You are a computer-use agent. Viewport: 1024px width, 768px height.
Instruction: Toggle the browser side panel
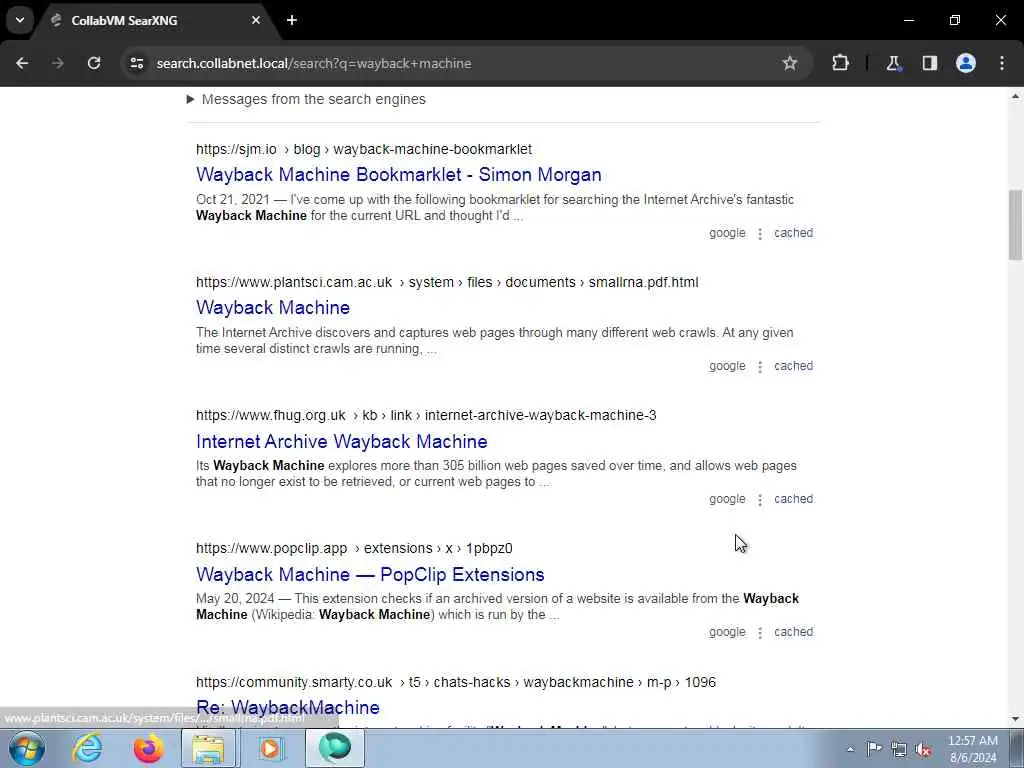tap(930, 63)
